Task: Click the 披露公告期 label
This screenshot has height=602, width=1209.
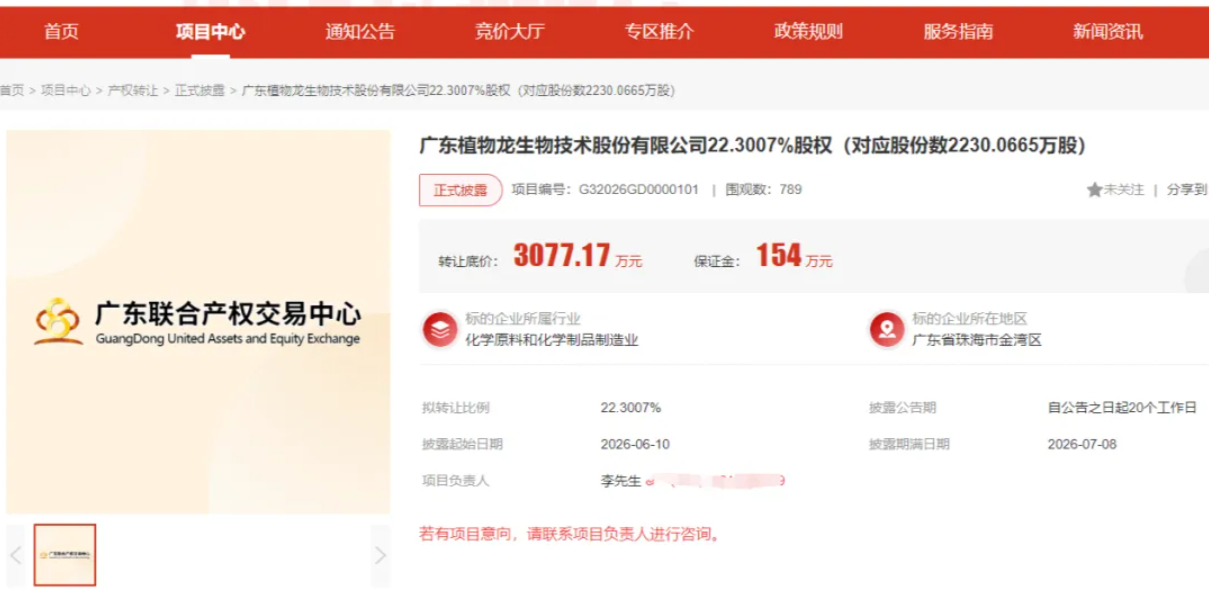Action: [x=903, y=408]
